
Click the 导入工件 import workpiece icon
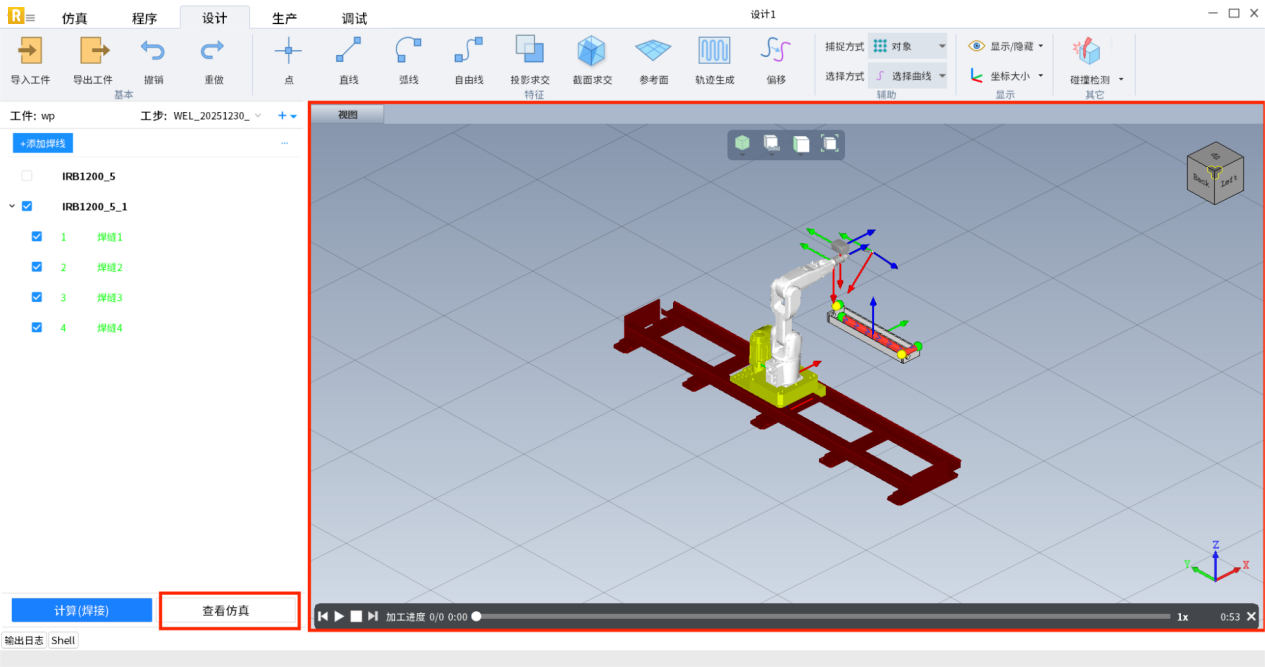tap(30, 51)
